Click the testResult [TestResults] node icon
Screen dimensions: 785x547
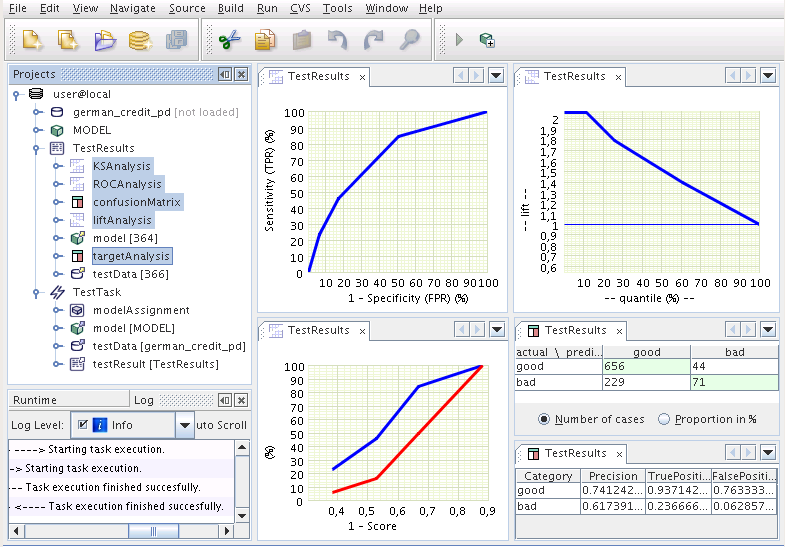pyautogui.click(x=77, y=364)
